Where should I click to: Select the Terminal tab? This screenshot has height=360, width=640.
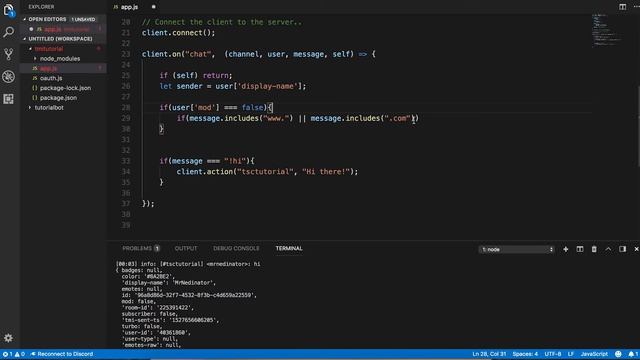click(289, 249)
